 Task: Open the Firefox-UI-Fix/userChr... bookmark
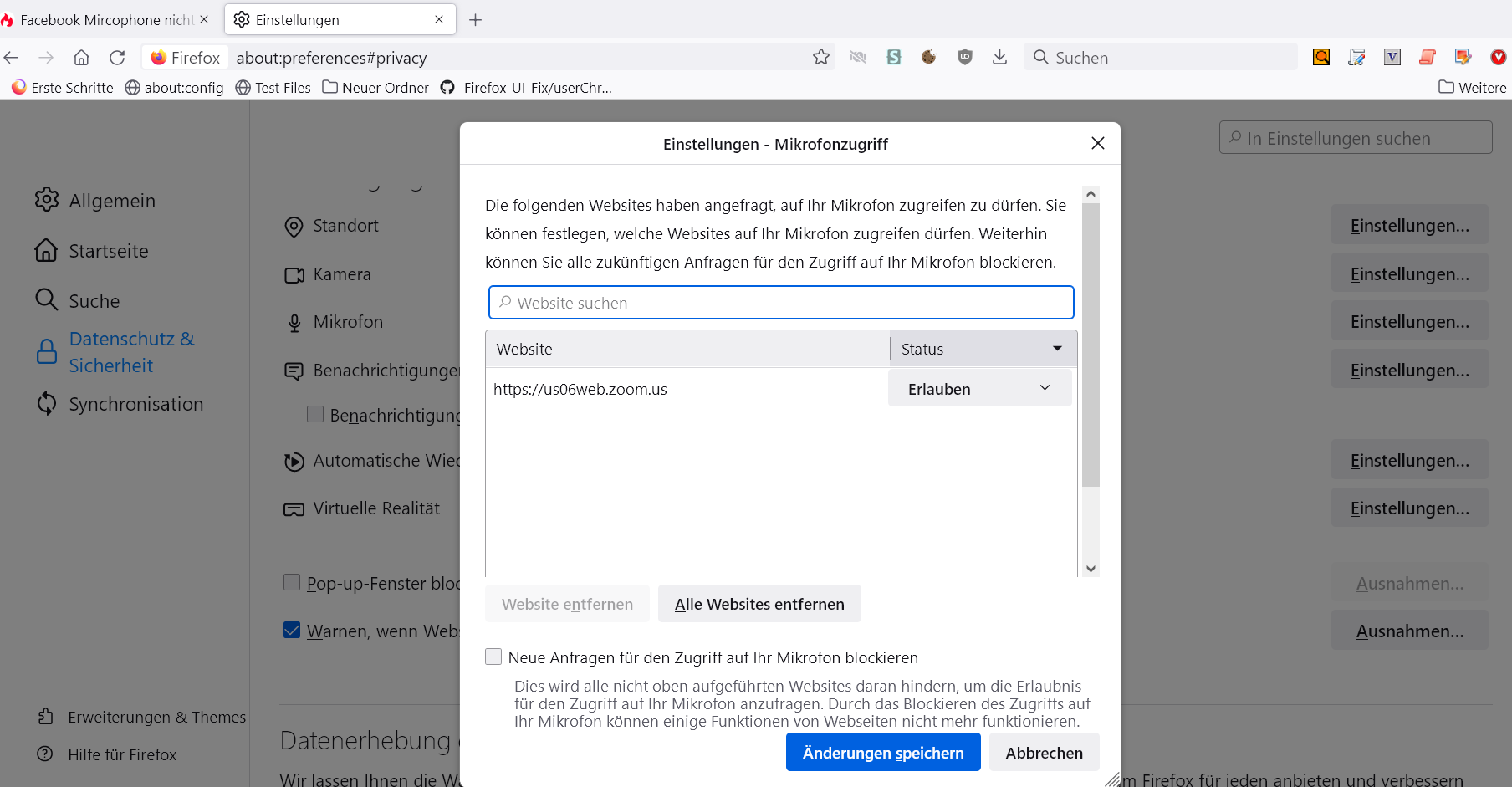526,87
